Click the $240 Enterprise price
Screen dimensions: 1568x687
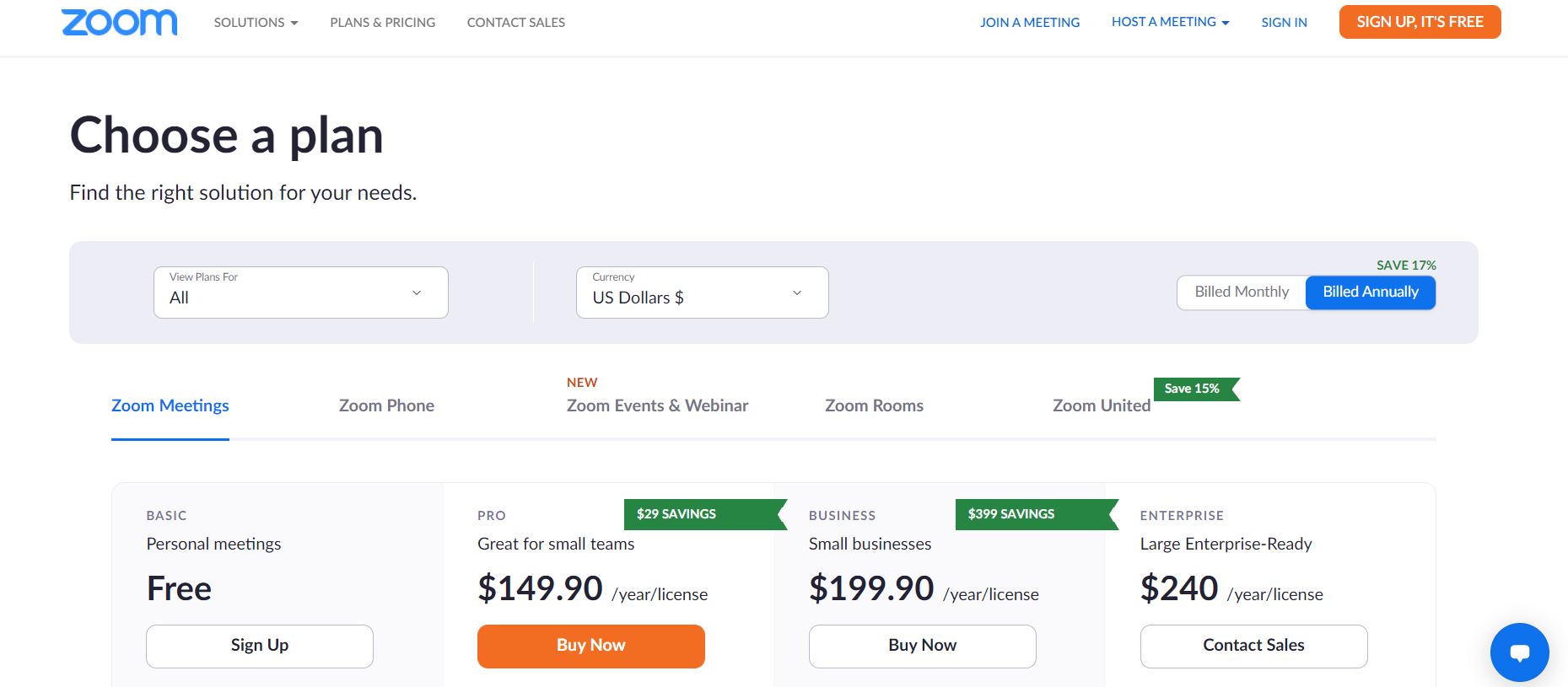tap(1179, 588)
